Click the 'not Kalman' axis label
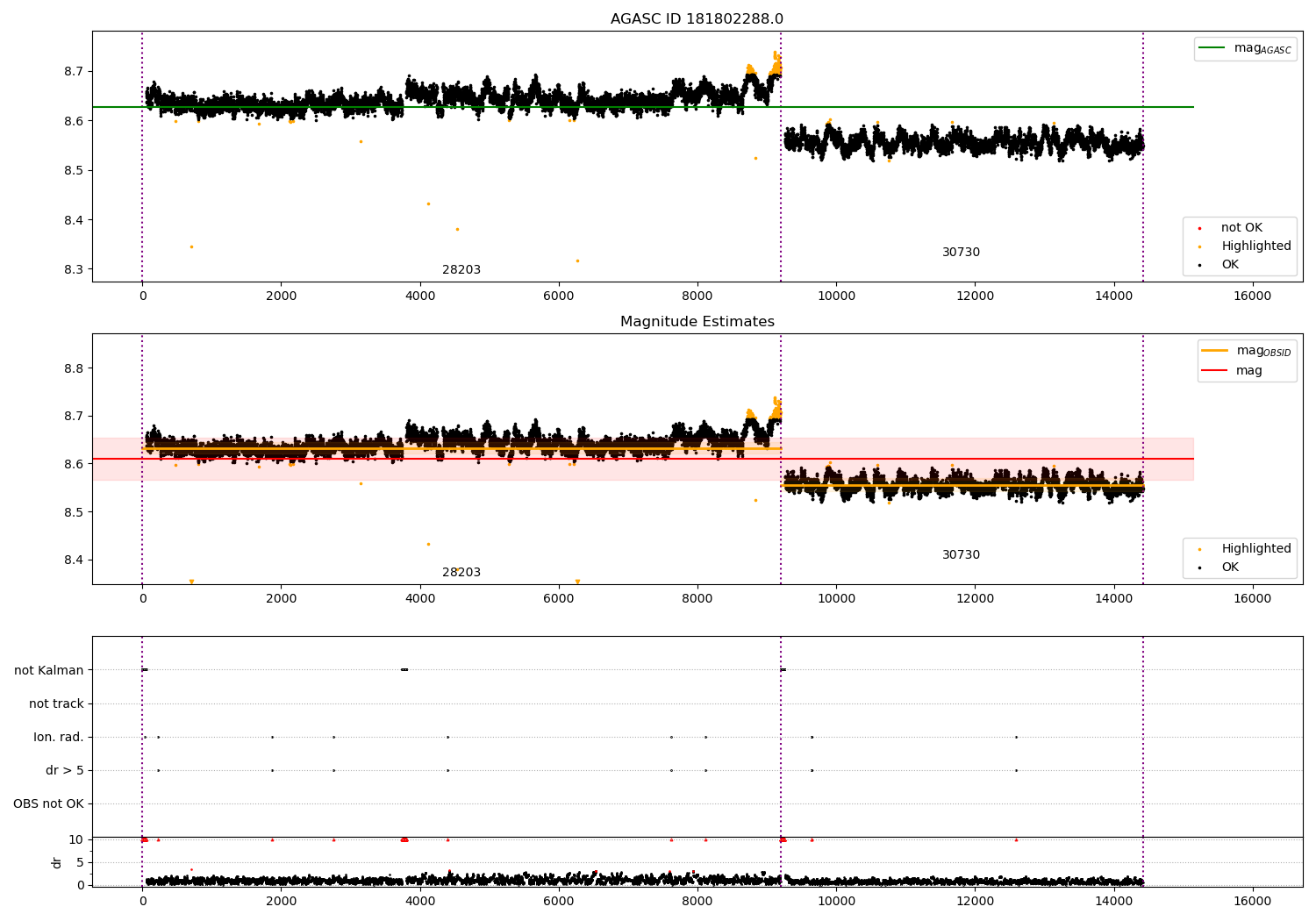Viewport: 1316px width, 921px height. [x=49, y=671]
